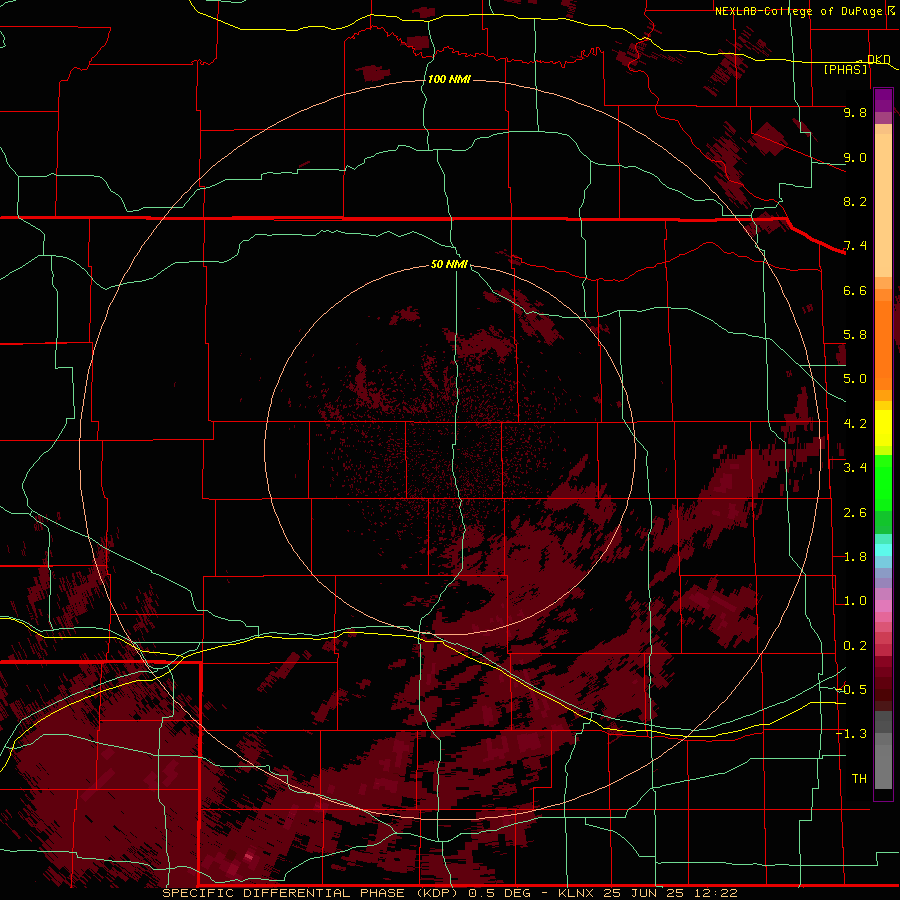The height and width of the screenshot is (900, 900).
Task: Click the 6.6 scale value
Action: pyautogui.click(x=855, y=290)
